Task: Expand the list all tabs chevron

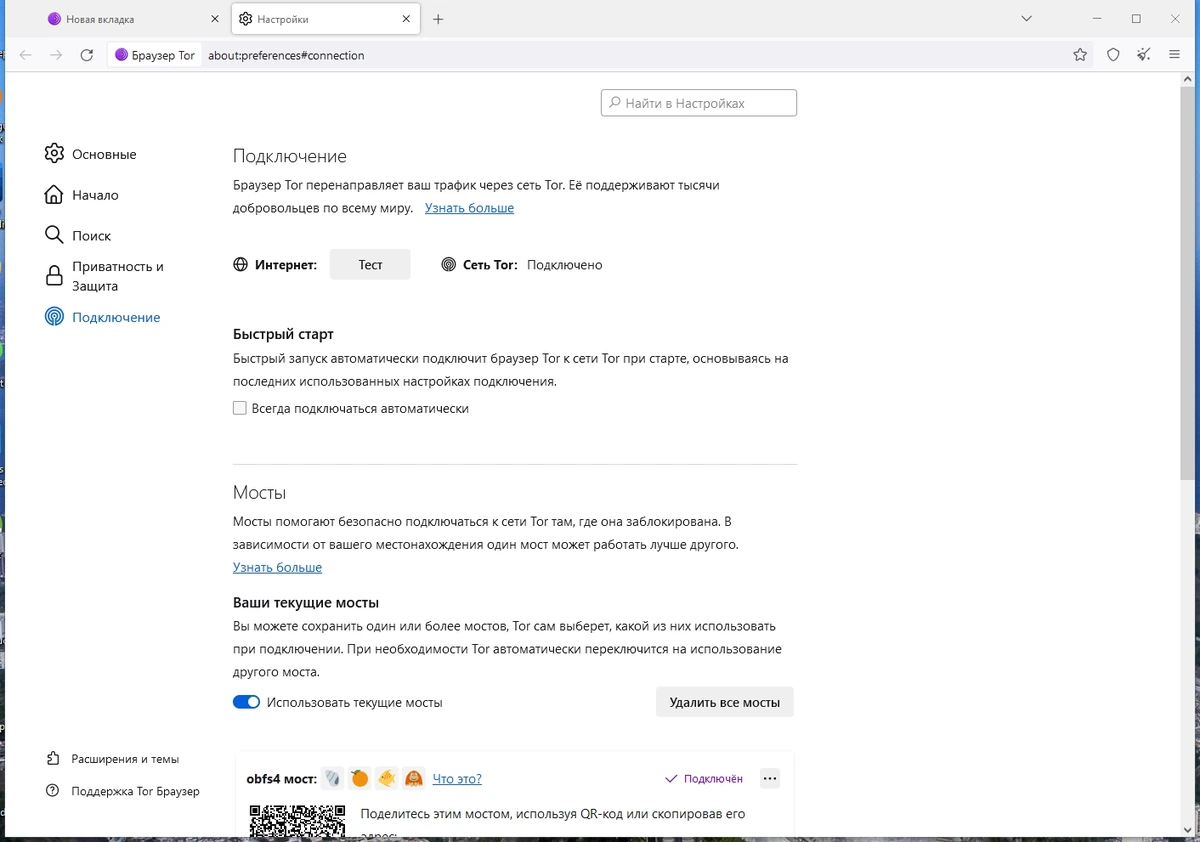Action: coord(1027,19)
